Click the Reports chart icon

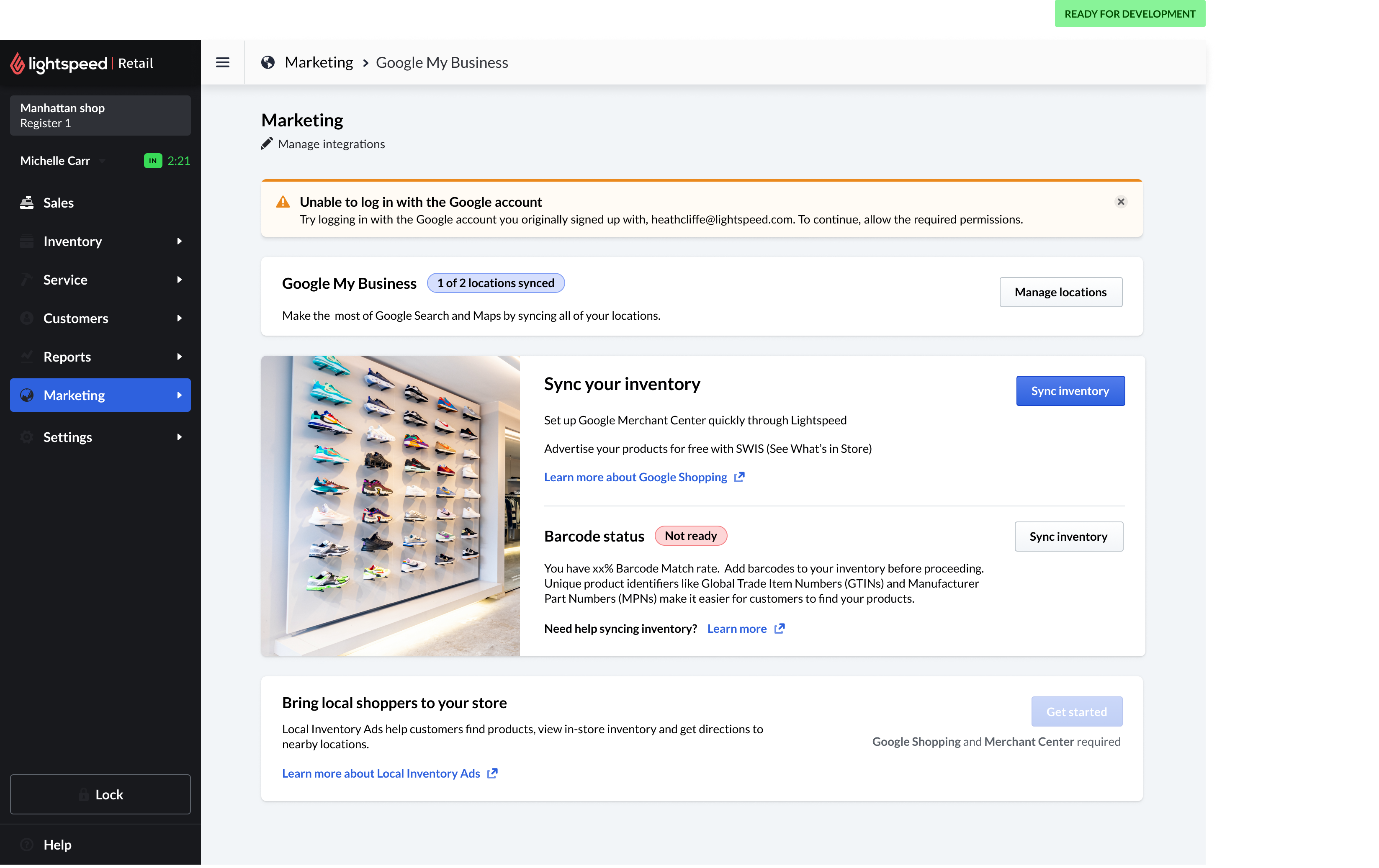27,357
